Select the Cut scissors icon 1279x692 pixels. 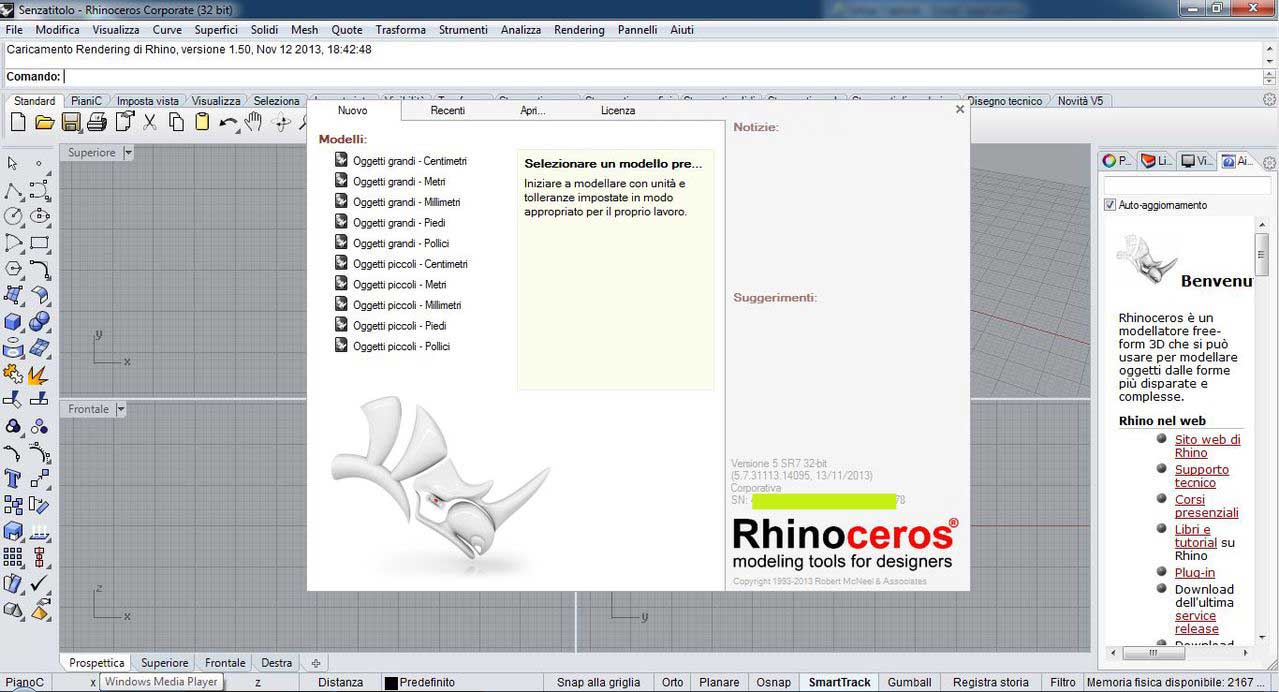tap(150, 122)
